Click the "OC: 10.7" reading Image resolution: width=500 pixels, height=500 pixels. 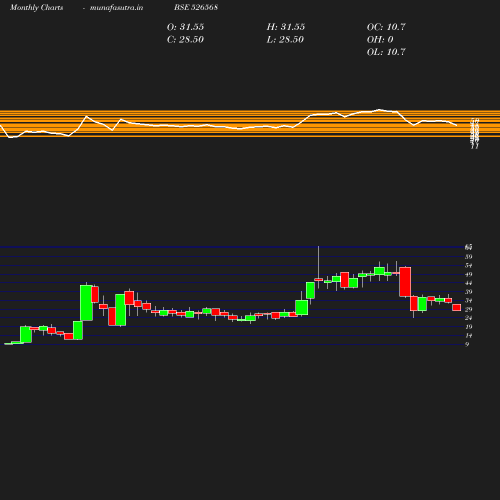(386, 27)
